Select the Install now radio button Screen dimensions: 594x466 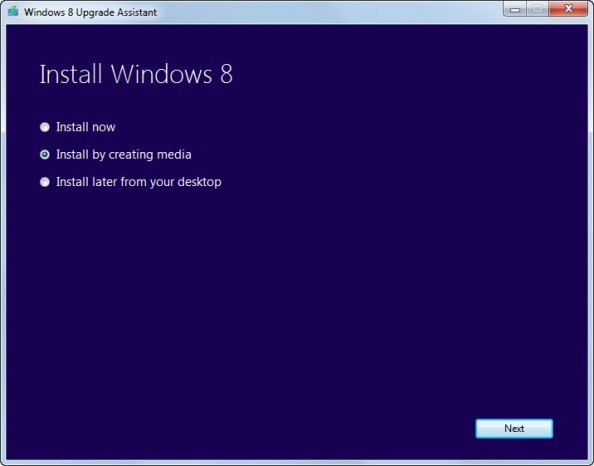pos(45,127)
